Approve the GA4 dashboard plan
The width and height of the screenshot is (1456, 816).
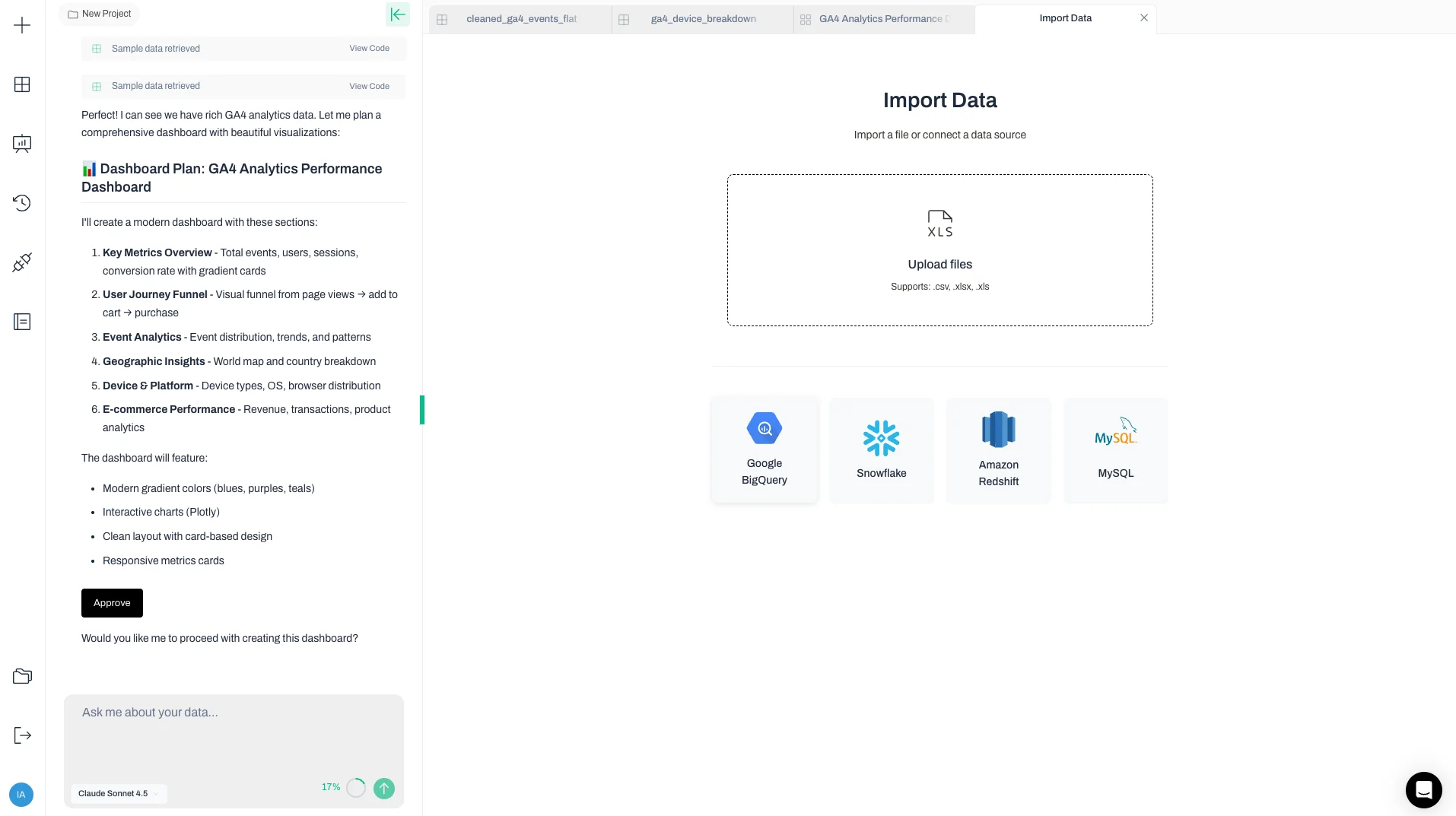(112, 602)
